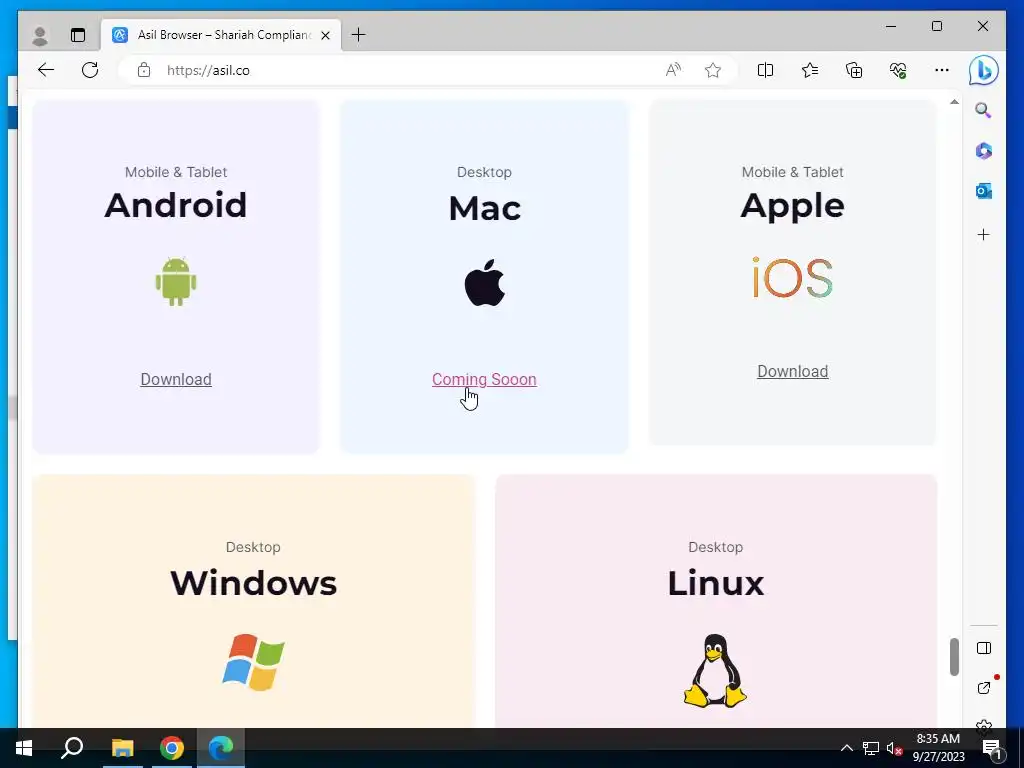
Task: Open the sidebar Search icon
Action: (984, 110)
